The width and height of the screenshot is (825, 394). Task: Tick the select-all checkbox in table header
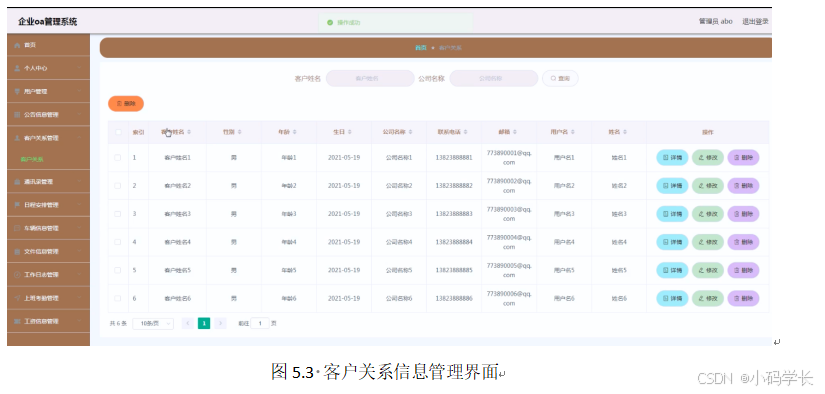tap(118, 132)
